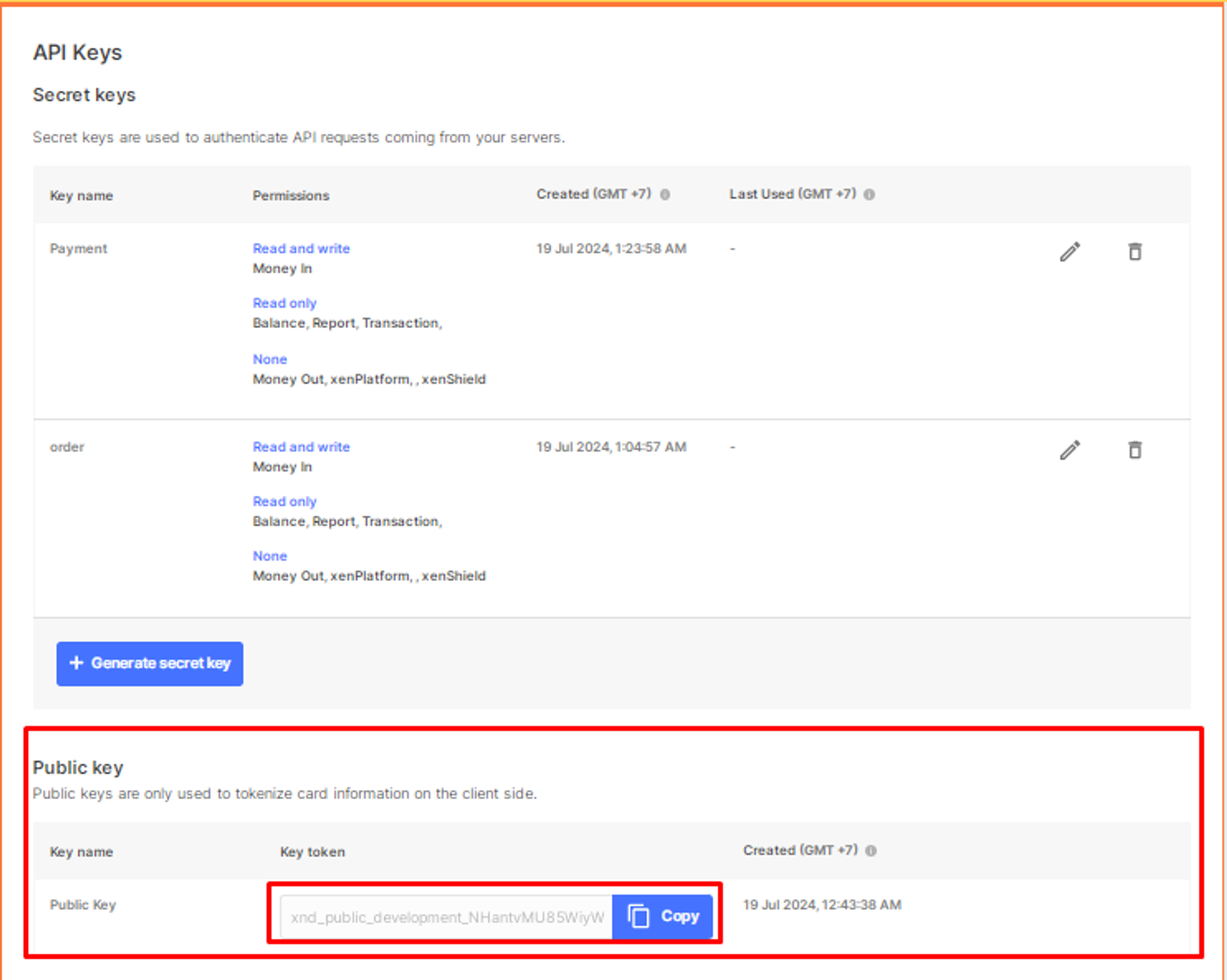Click the Permissions column header
Image resolution: width=1227 pixels, height=980 pixels.
click(291, 196)
